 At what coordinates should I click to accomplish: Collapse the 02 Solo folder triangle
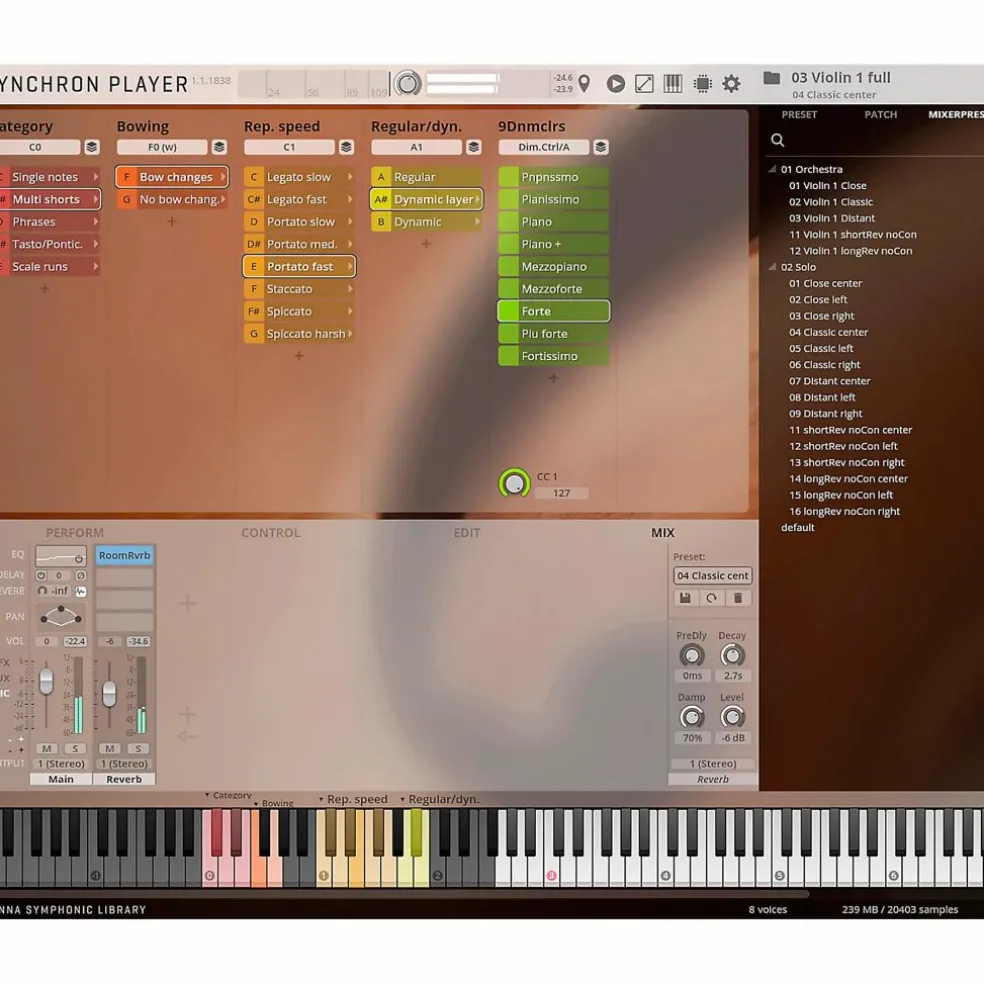tap(773, 267)
